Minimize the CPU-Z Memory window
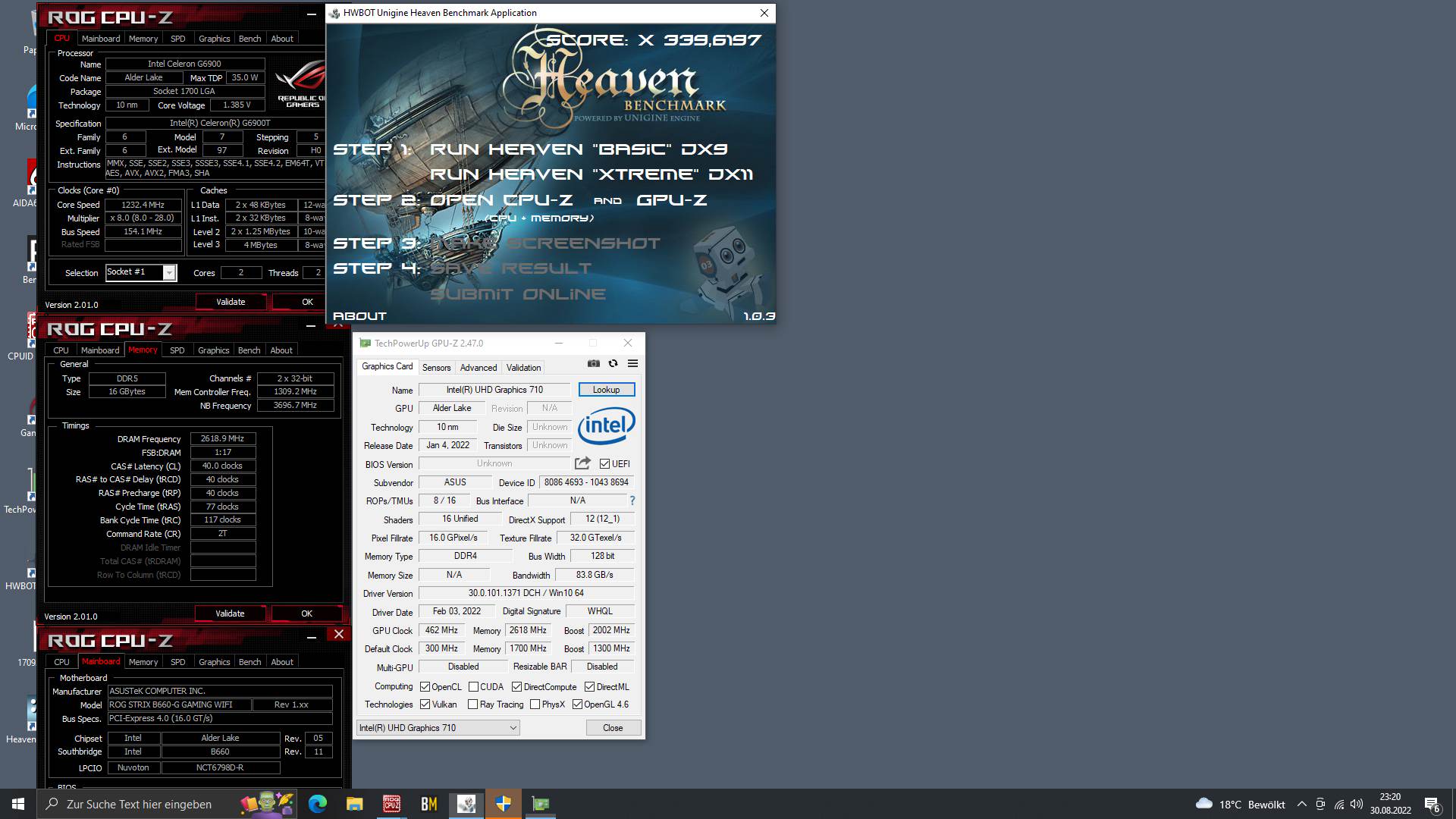1456x819 pixels. point(311,326)
